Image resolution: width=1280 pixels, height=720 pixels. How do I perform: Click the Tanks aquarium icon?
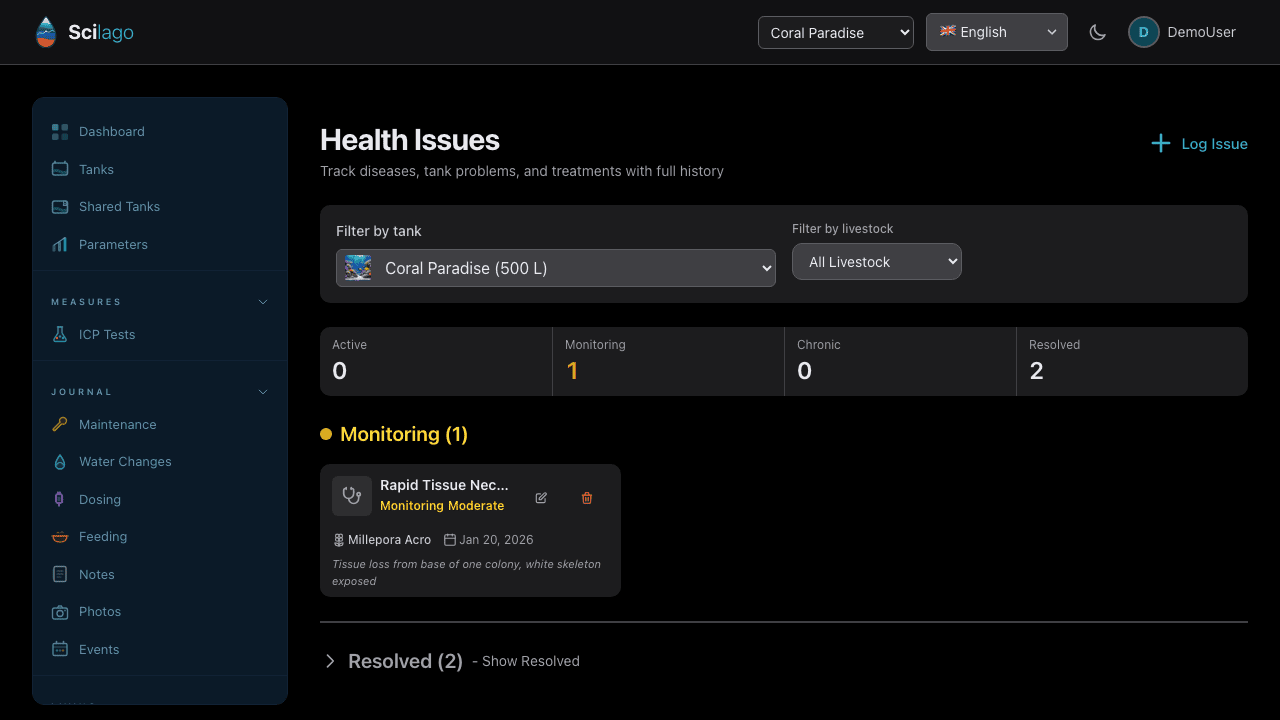pos(60,169)
